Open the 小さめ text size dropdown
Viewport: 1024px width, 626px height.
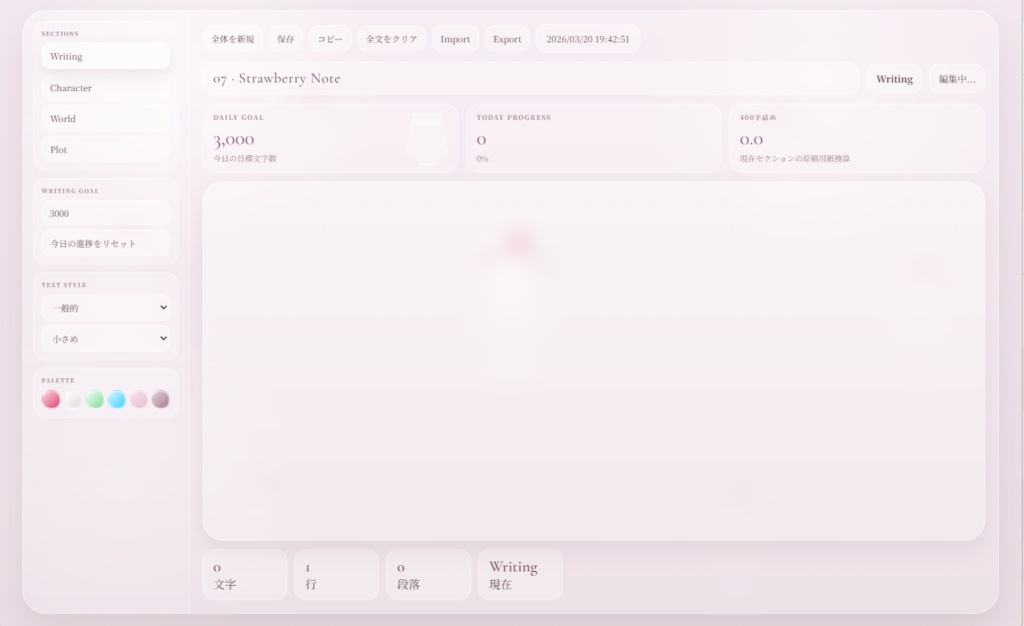pos(105,339)
